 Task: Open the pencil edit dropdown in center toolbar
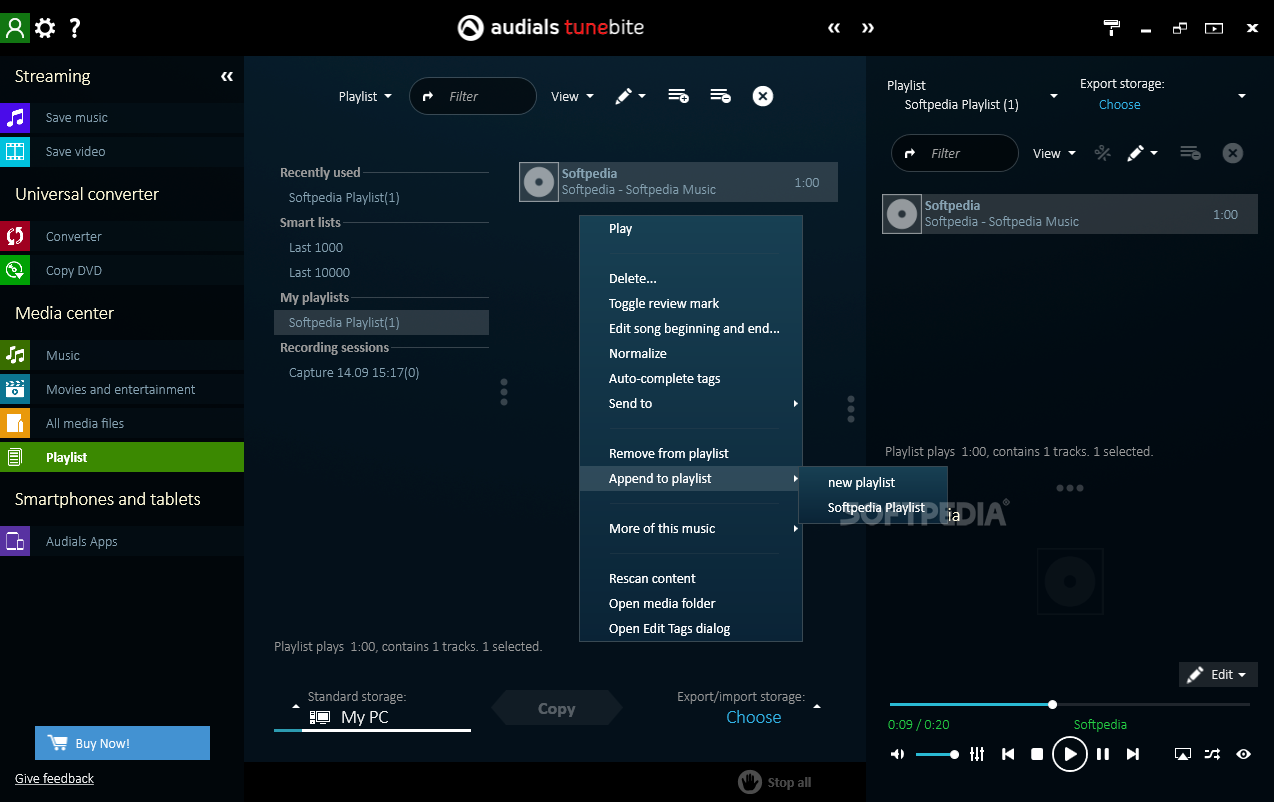tap(630, 96)
